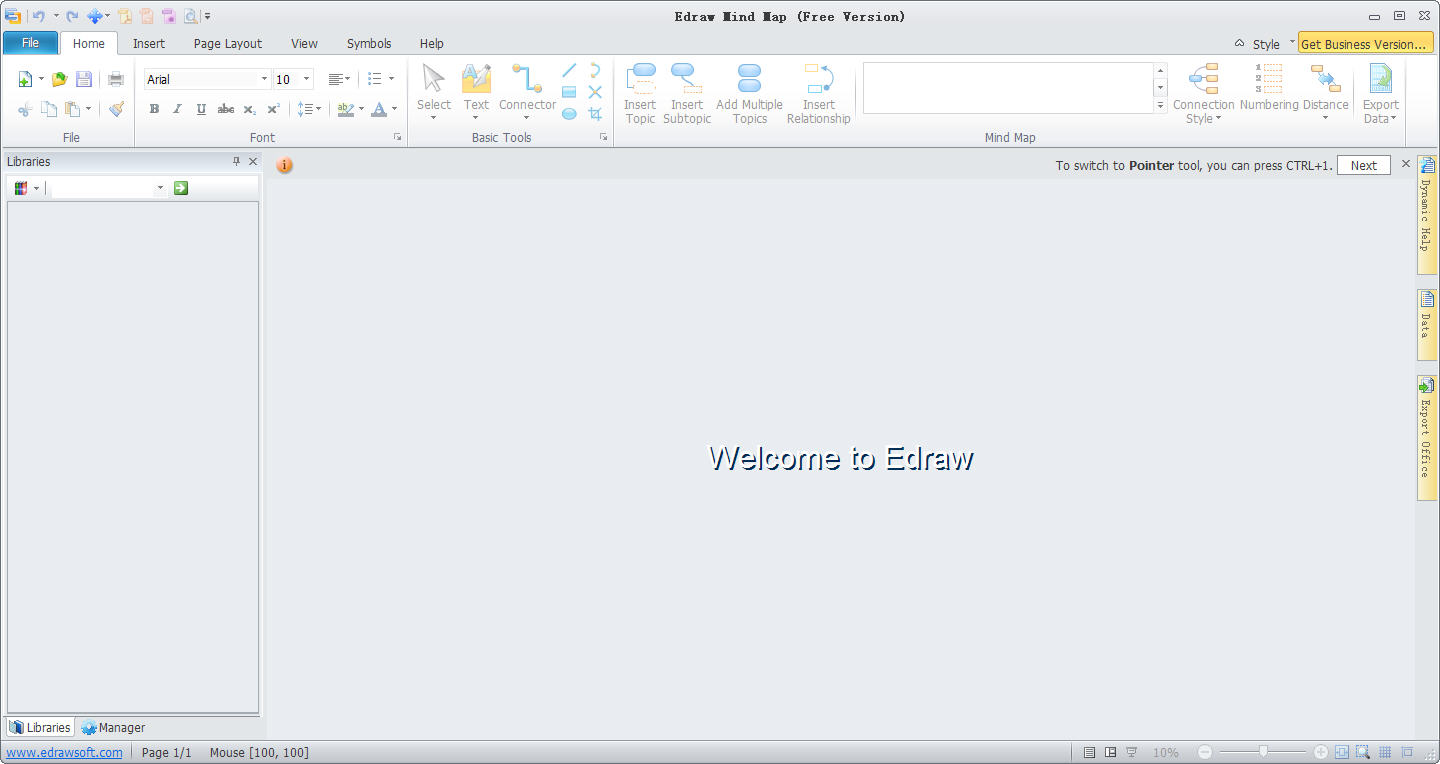
Task: Switch to the Page Layout tab
Action: (x=228, y=43)
